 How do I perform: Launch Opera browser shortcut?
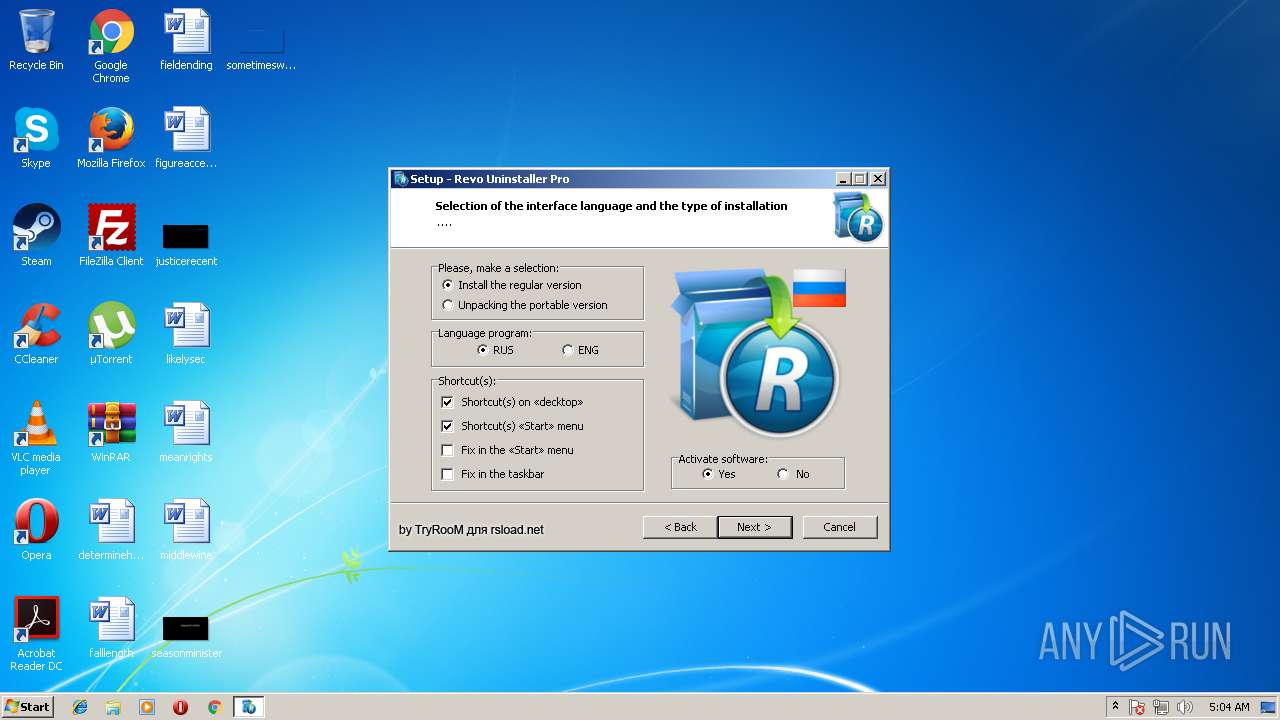click(x=36, y=530)
